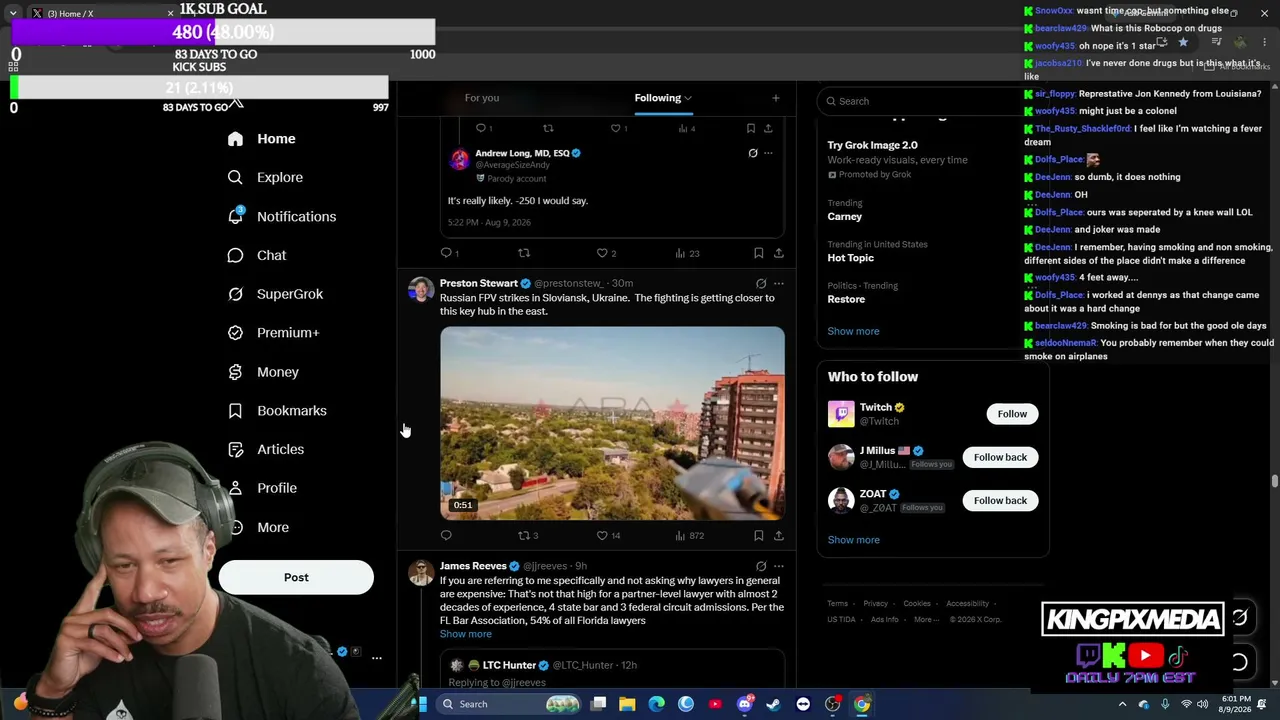Follow back ZOAT
The width and height of the screenshot is (1280, 720).
coord(1000,500)
